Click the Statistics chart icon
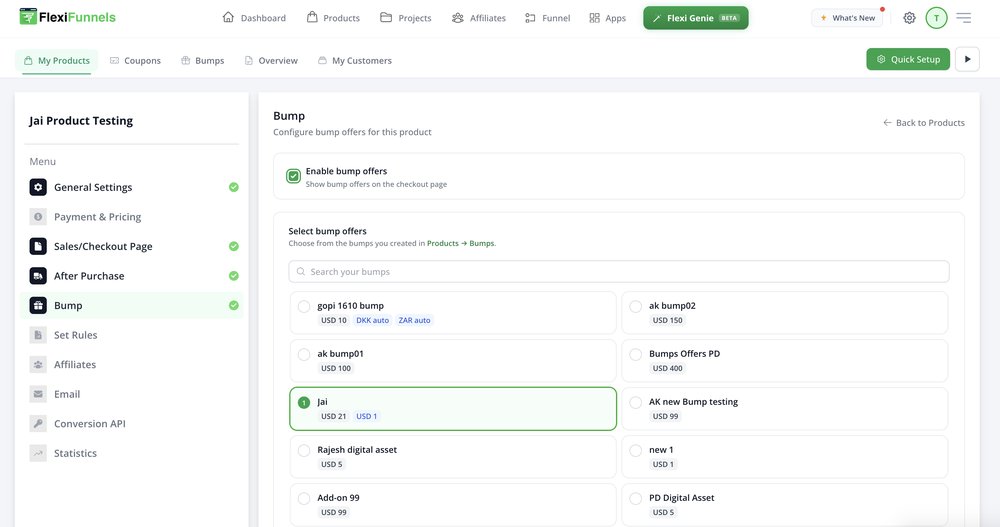The image size is (1000, 527). tap(38, 453)
